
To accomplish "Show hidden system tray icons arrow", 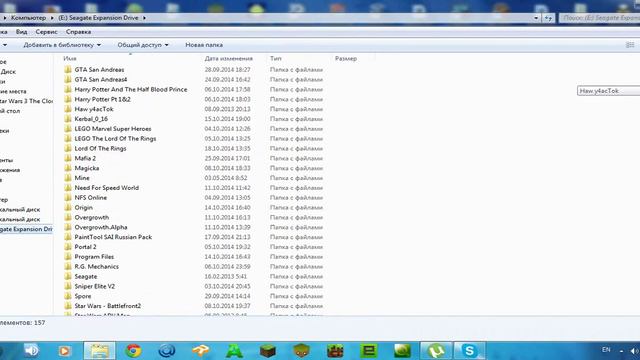I will 621,351.
